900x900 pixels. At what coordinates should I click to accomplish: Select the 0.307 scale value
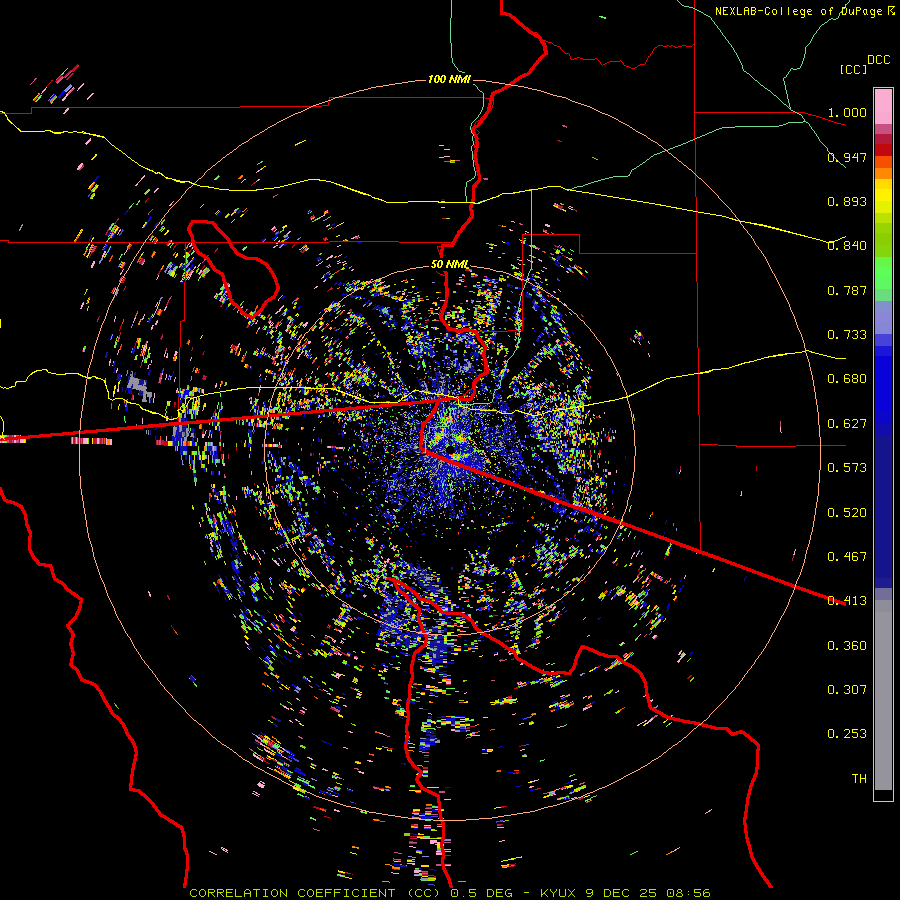pos(847,690)
